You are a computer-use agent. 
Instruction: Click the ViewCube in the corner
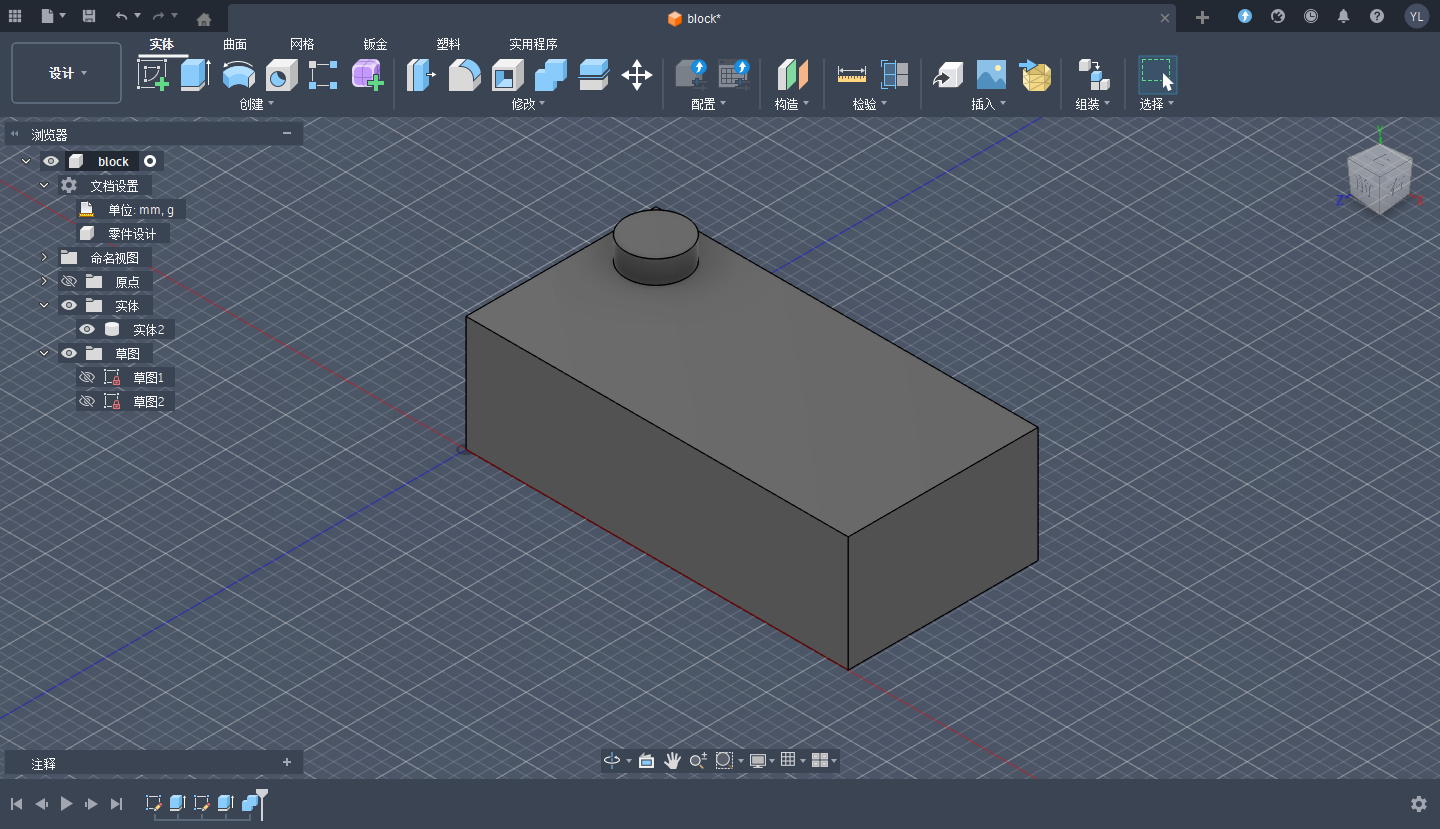(1380, 179)
